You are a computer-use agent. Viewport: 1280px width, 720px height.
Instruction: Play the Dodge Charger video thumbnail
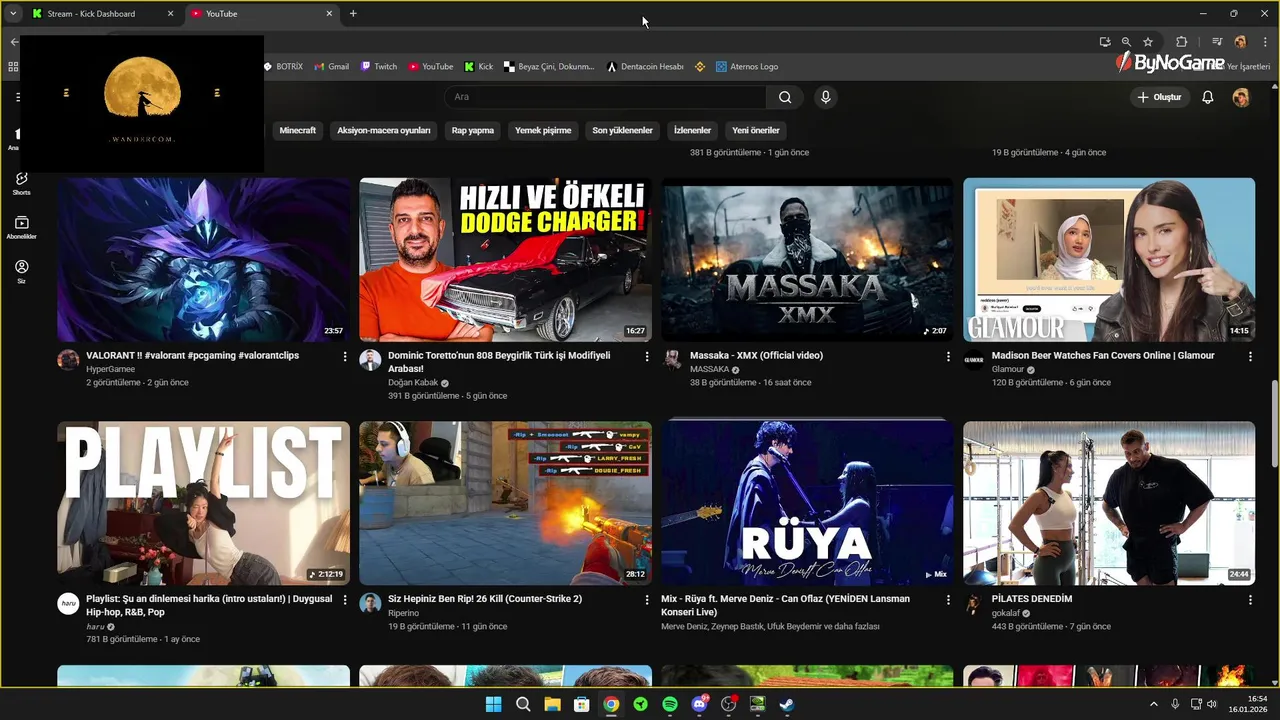505,260
